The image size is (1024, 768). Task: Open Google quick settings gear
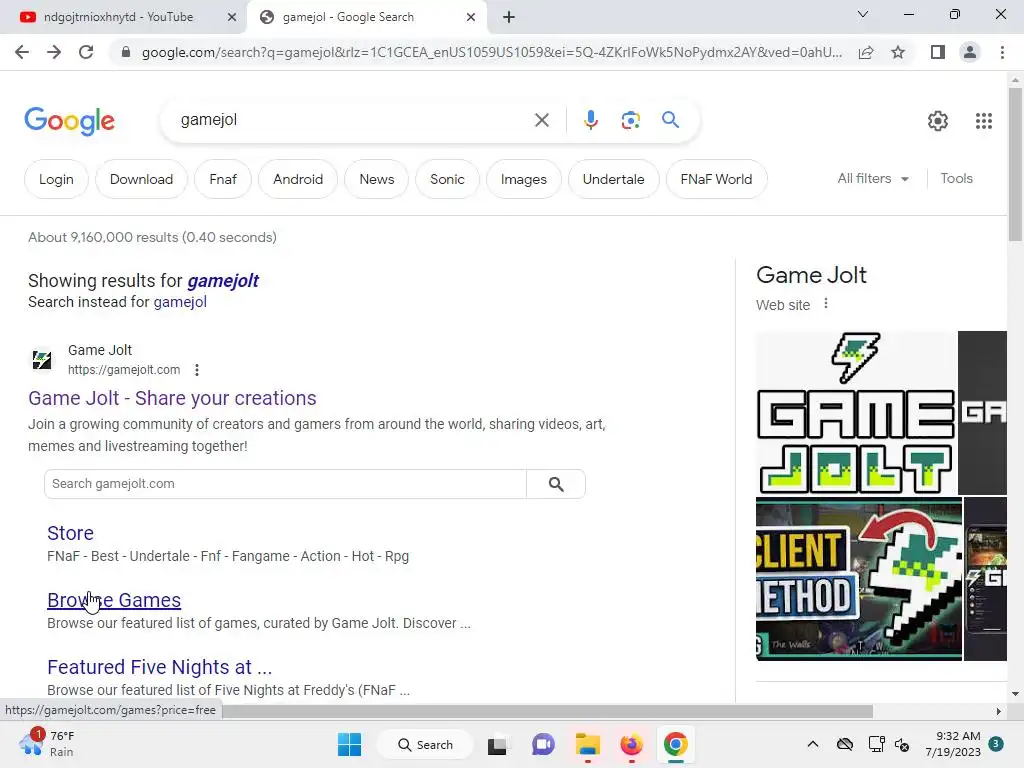click(x=938, y=121)
